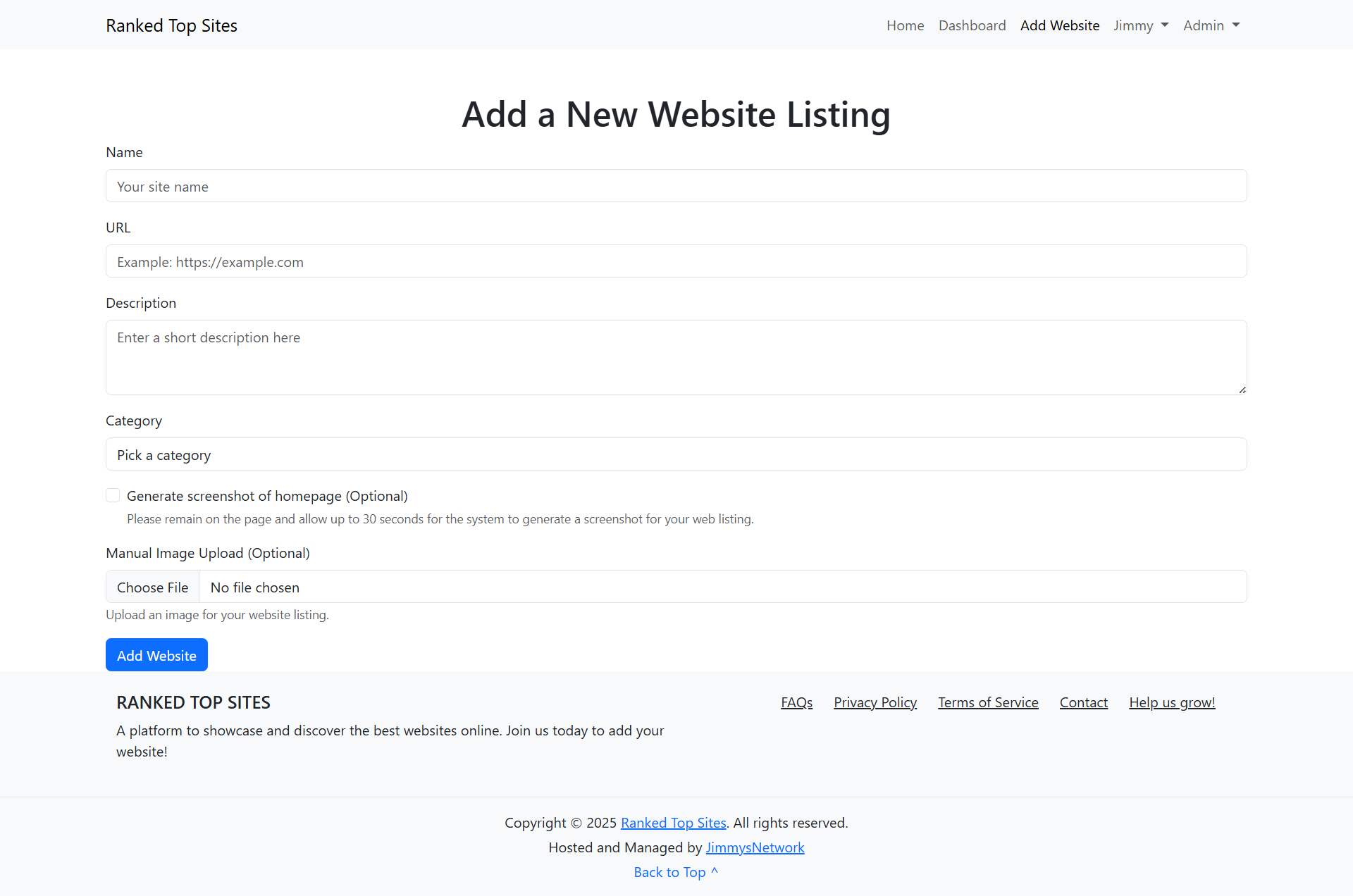The height and width of the screenshot is (896, 1353).
Task: View the Privacy Policy page
Action: coord(875,702)
